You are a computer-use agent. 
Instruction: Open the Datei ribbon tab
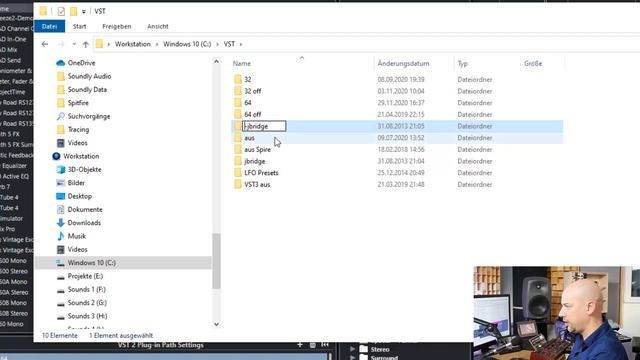point(49,26)
